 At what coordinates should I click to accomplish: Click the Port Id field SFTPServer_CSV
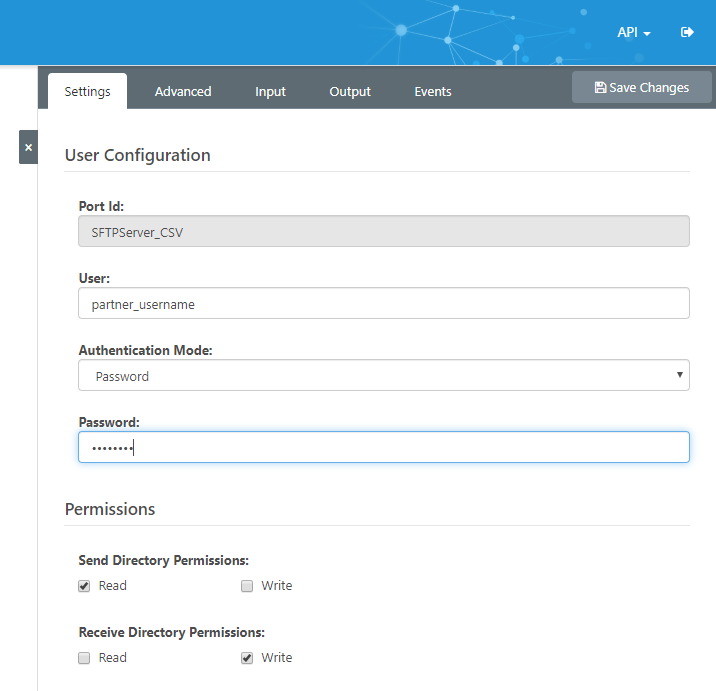coord(384,232)
